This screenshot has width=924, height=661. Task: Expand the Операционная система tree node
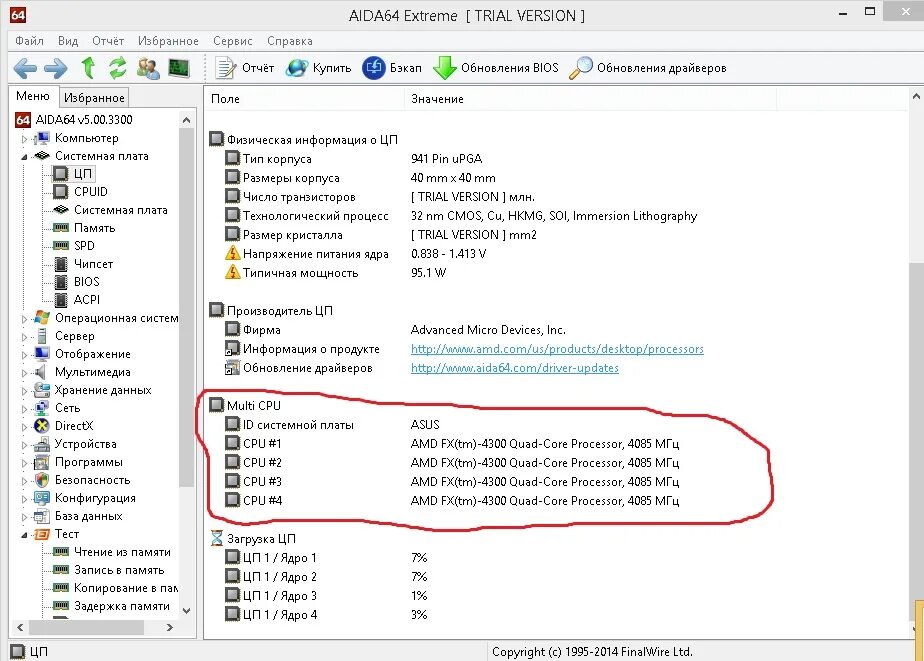point(24,319)
